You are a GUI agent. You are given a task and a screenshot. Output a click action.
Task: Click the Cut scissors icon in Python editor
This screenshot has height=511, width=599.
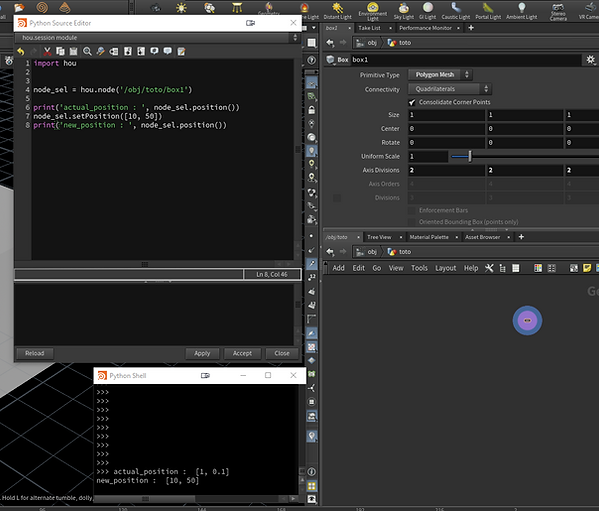(x=47, y=51)
